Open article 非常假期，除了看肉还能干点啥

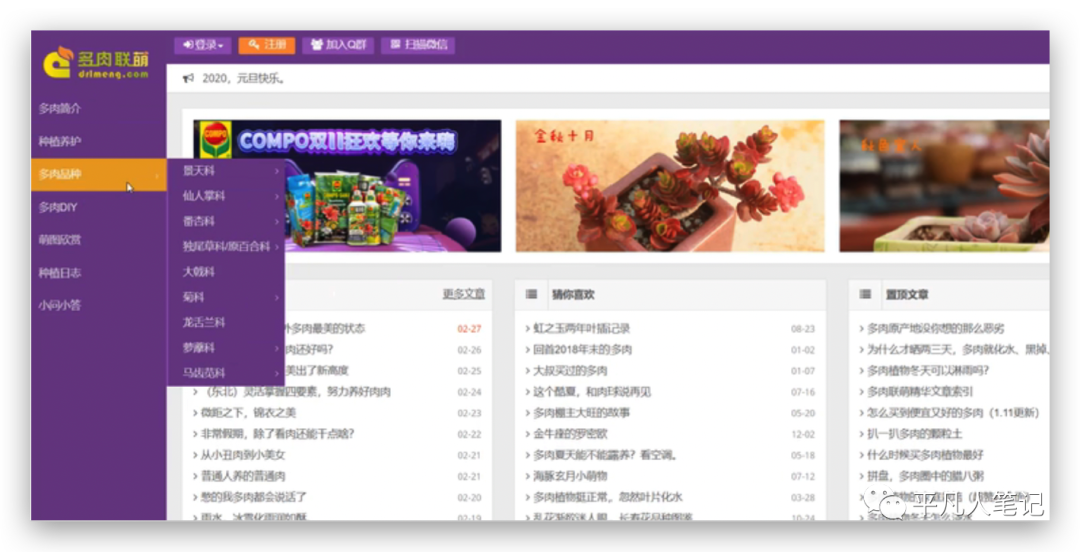[x=277, y=434]
